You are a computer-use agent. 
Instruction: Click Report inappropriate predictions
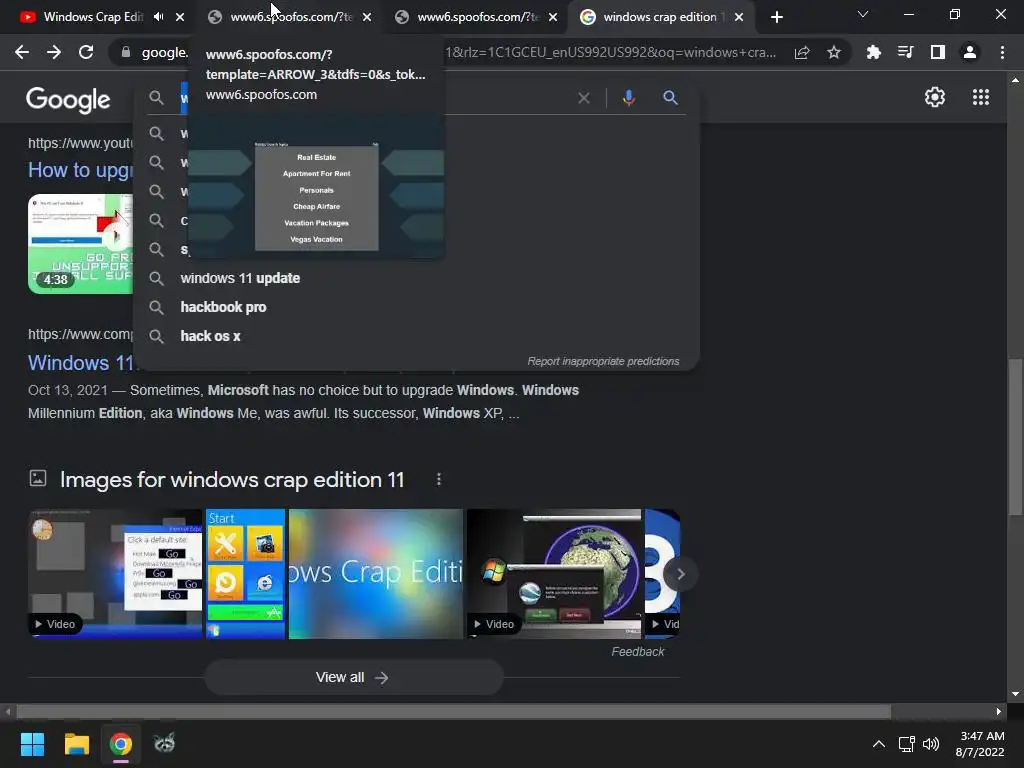point(603,361)
